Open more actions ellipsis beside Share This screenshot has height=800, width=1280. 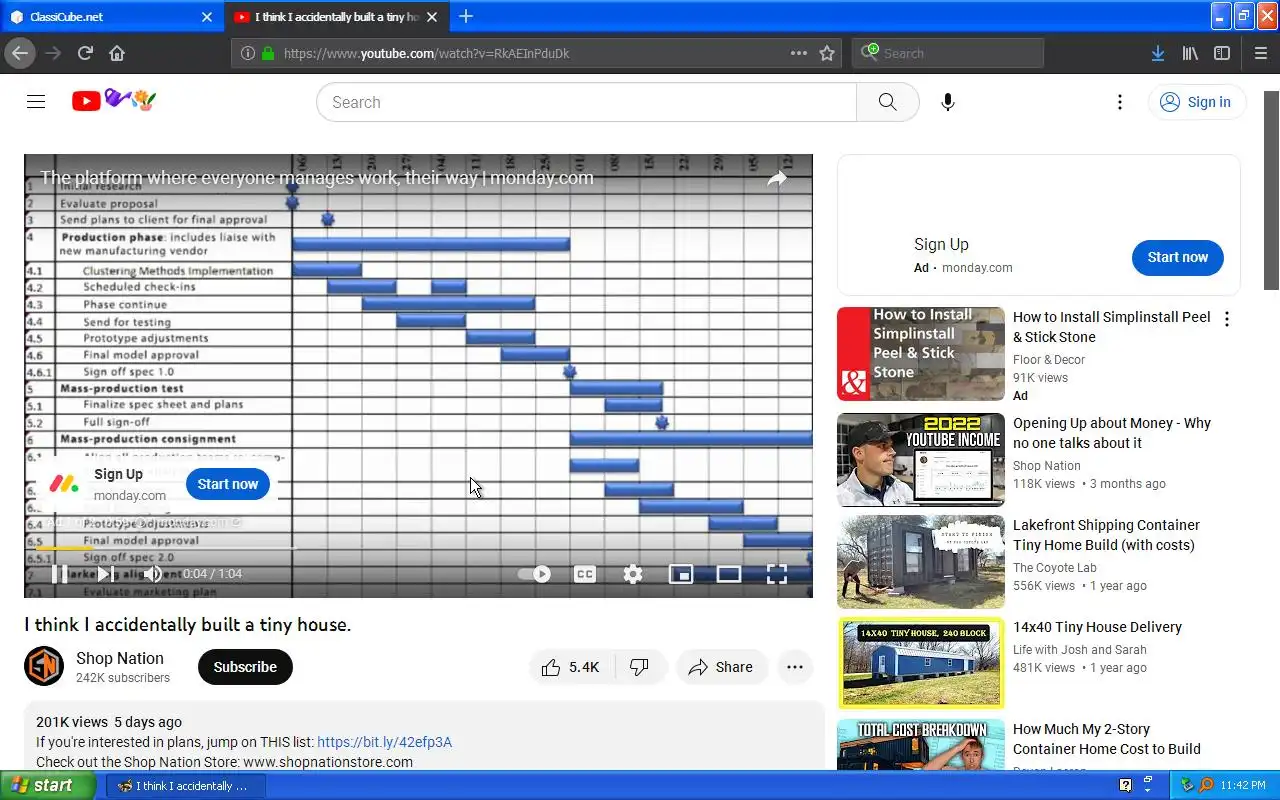795,667
